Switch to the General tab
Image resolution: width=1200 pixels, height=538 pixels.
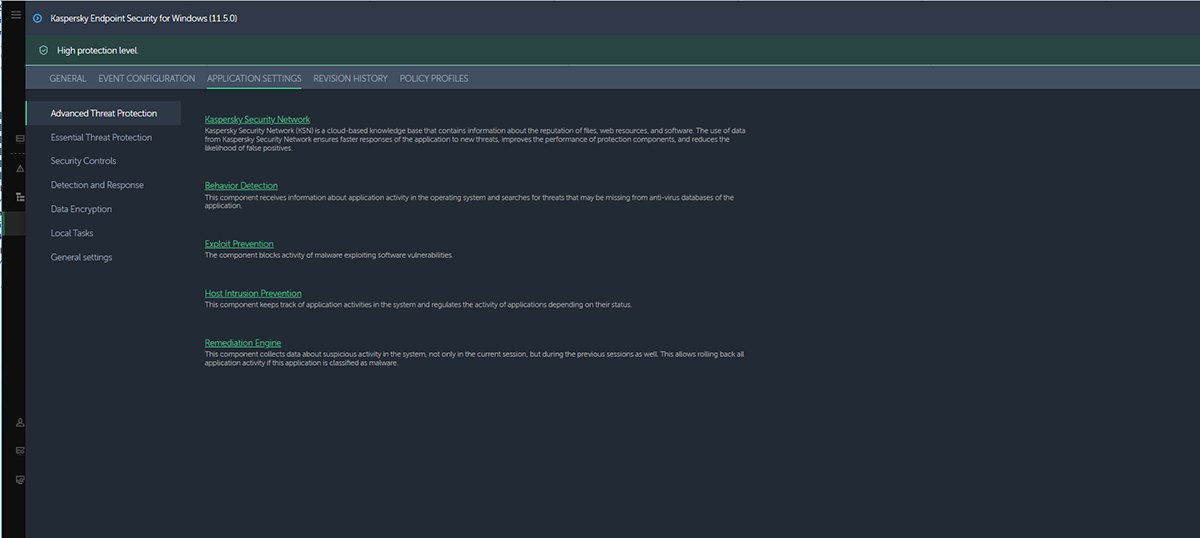point(68,79)
